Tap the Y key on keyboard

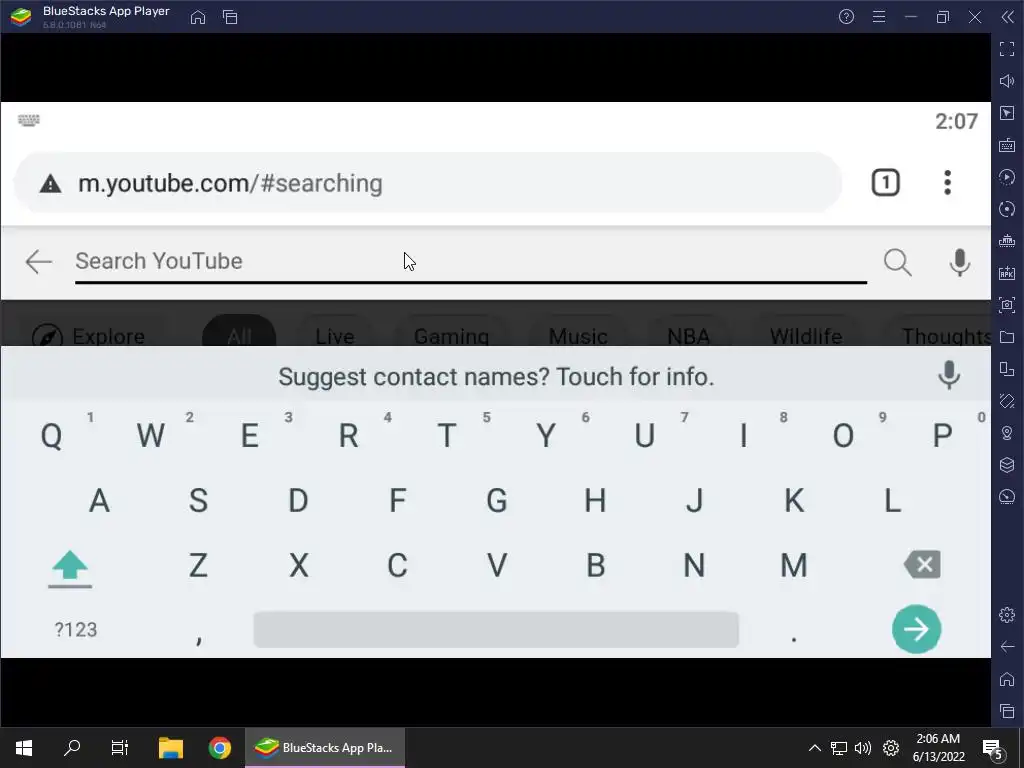pos(546,435)
